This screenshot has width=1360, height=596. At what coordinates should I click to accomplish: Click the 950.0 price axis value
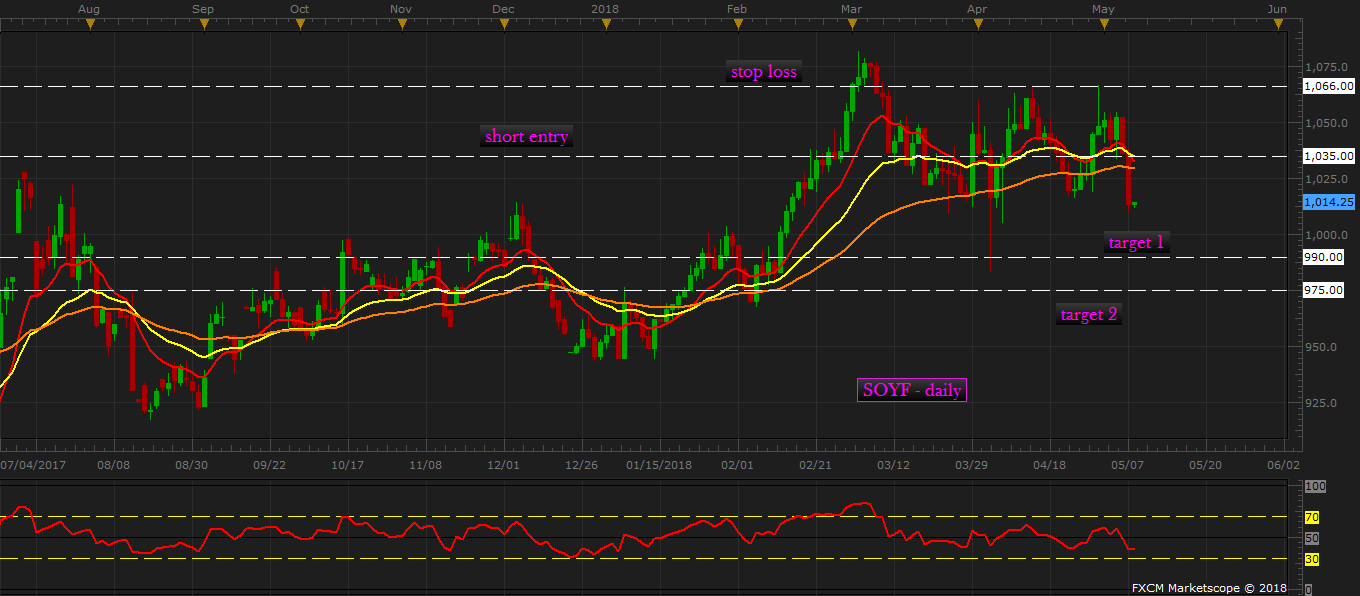pyautogui.click(x=1323, y=347)
